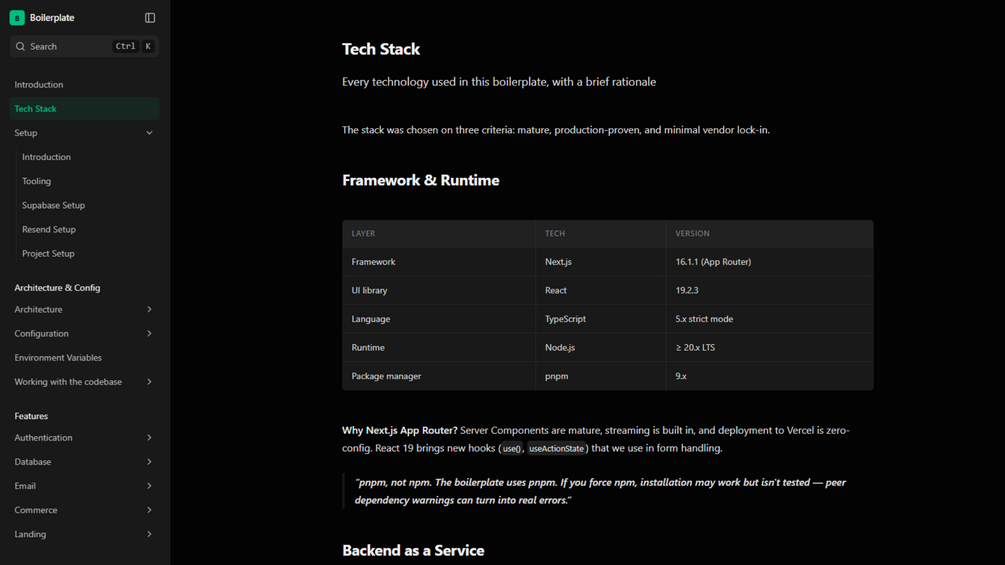Collapse the Setup section chevron
1005x565 pixels.
tap(149, 133)
